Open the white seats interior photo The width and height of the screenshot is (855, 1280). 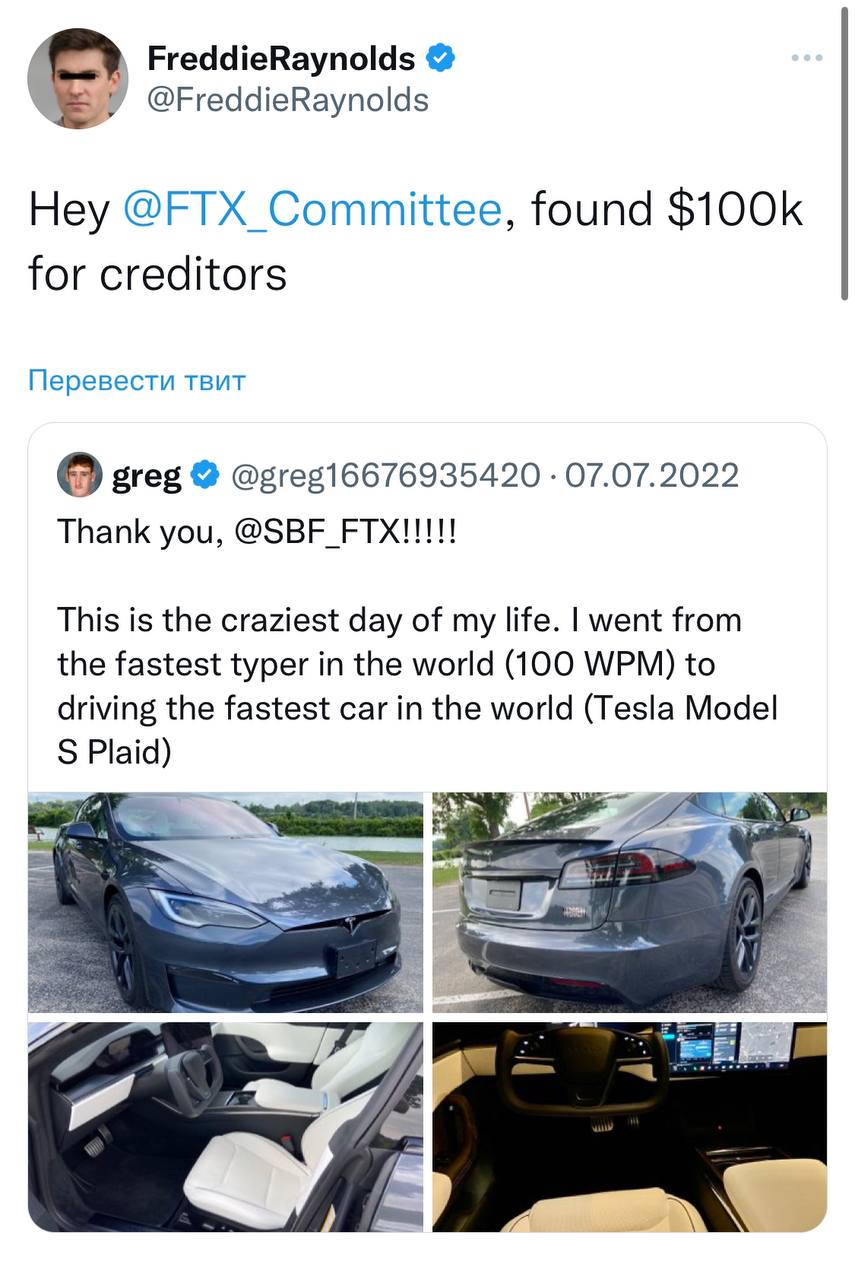(x=226, y=1126)
